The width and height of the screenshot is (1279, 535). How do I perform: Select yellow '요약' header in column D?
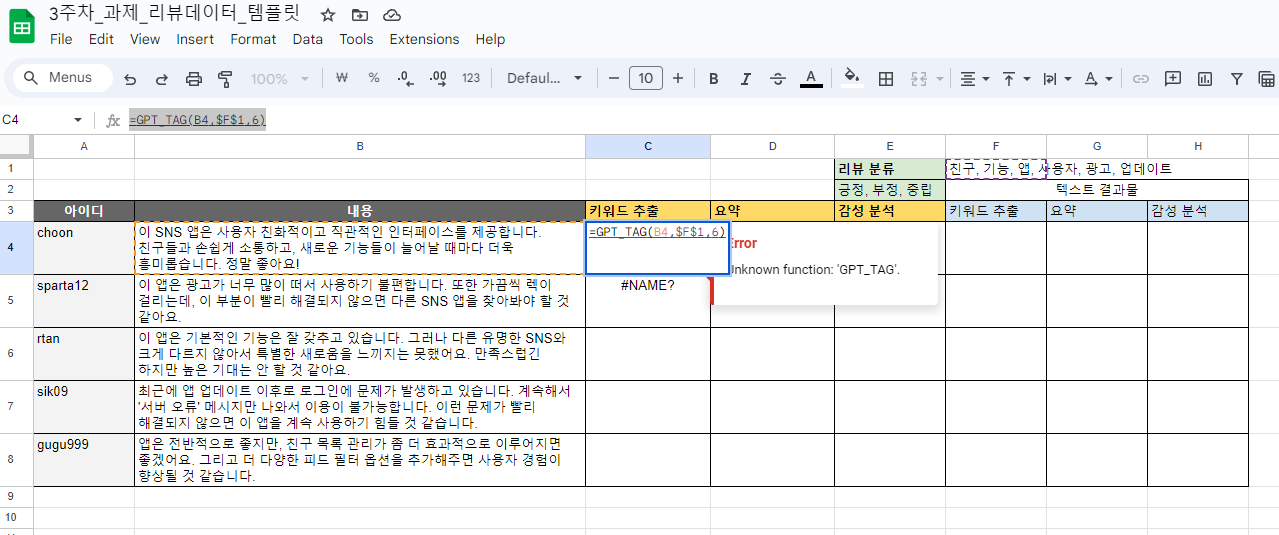coord(772,211)
